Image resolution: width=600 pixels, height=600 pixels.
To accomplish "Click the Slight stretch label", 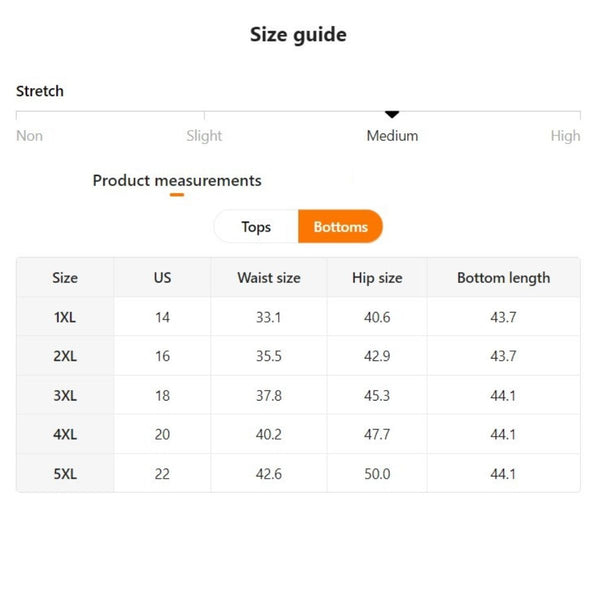I will [204, 136].
